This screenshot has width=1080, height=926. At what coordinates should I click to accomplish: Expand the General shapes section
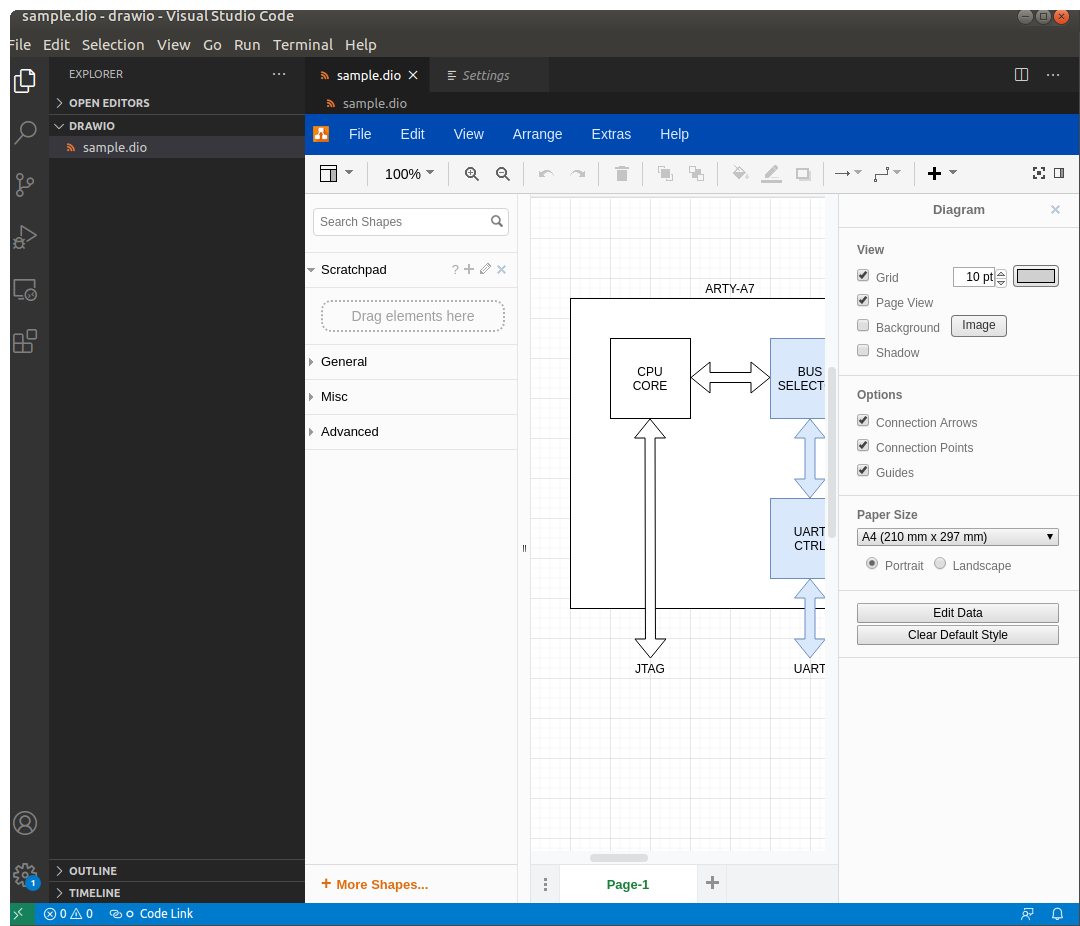tap(344, 362)
